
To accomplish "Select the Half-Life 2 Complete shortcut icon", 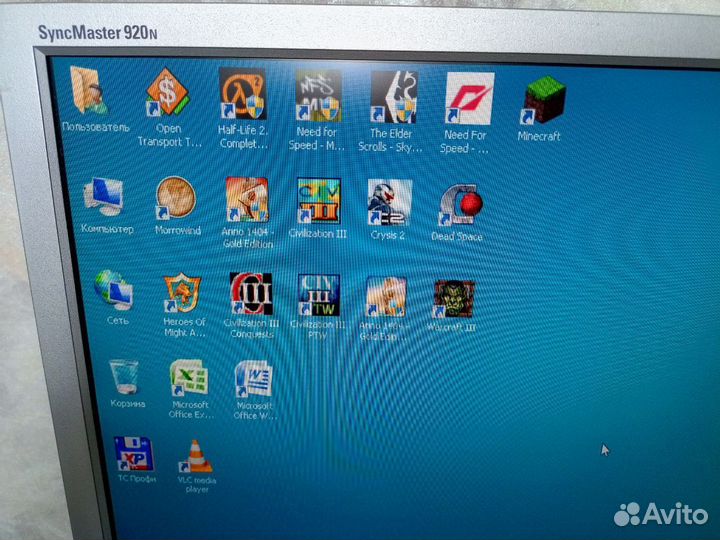I will click(242, 94).
